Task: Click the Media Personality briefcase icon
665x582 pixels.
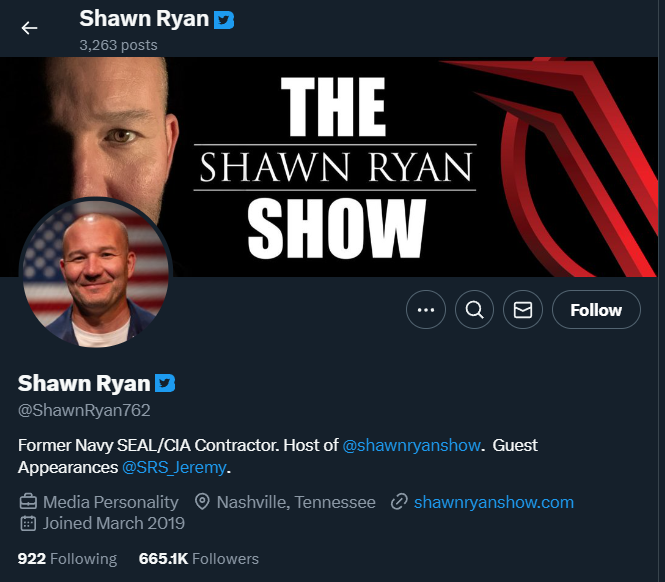Action: 28,502
